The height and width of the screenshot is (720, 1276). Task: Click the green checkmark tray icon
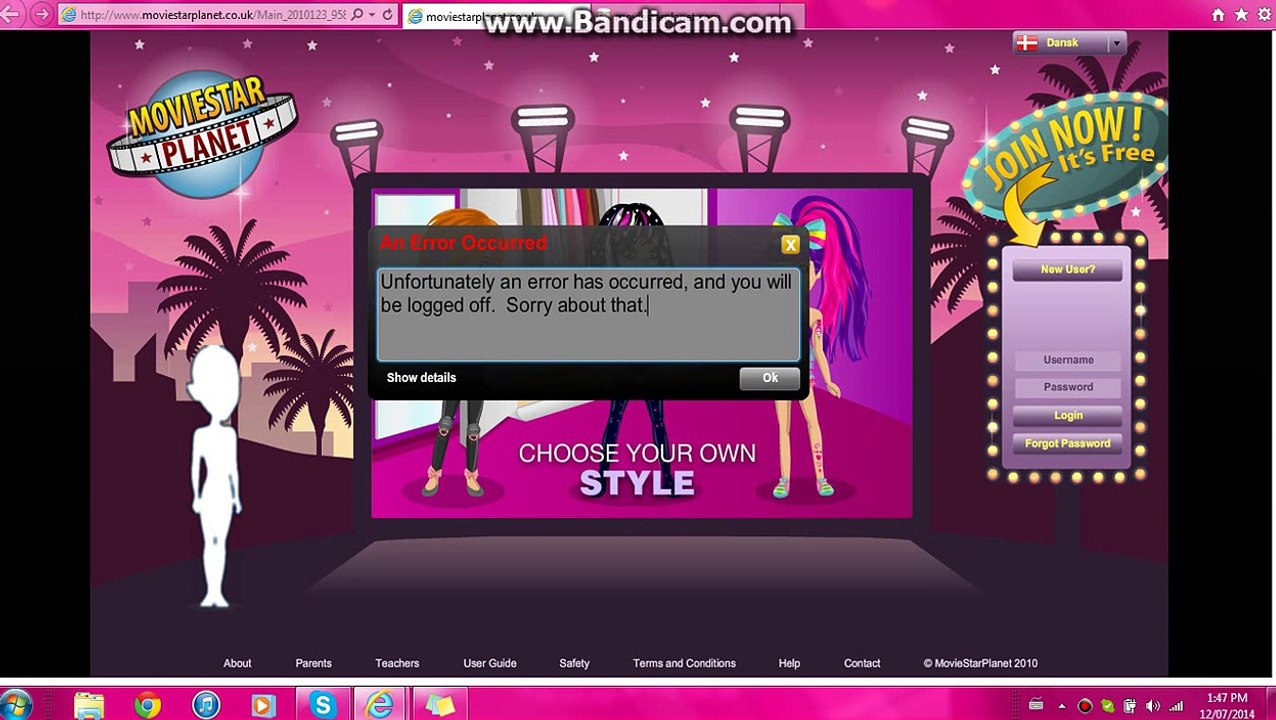(1107, 706)
